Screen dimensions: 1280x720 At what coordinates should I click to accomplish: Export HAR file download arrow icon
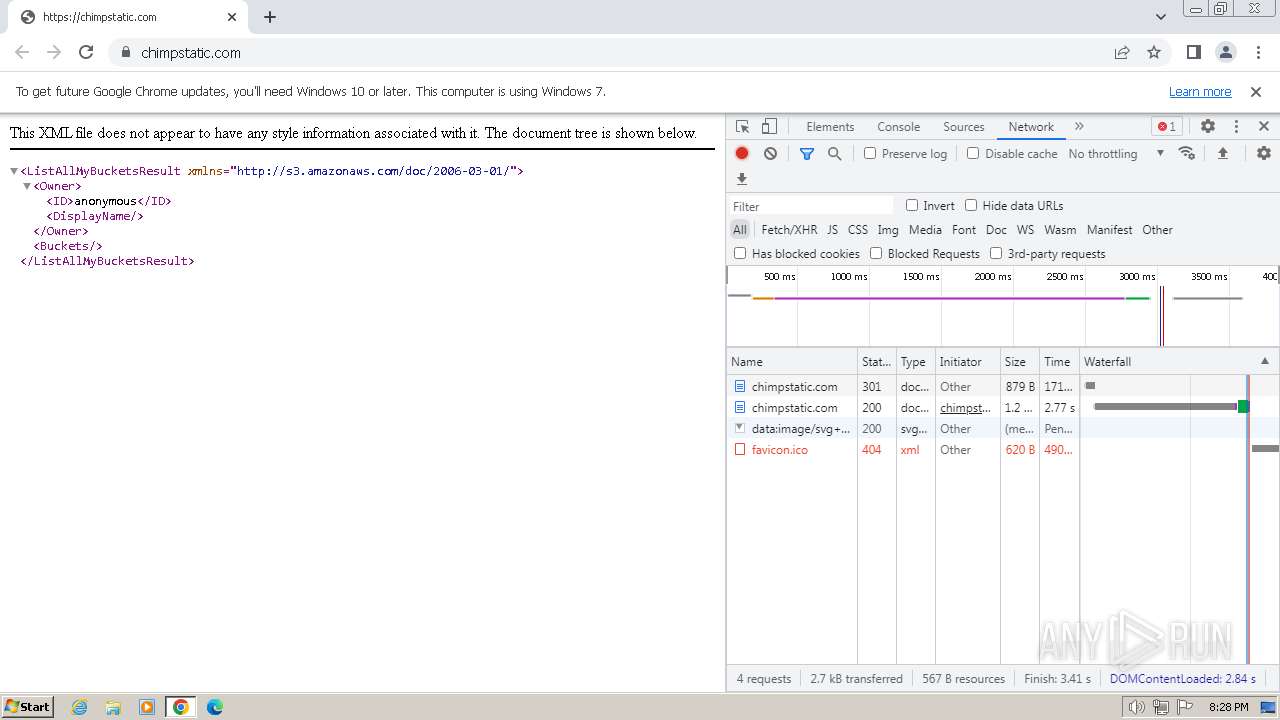[x=742, y=179]
